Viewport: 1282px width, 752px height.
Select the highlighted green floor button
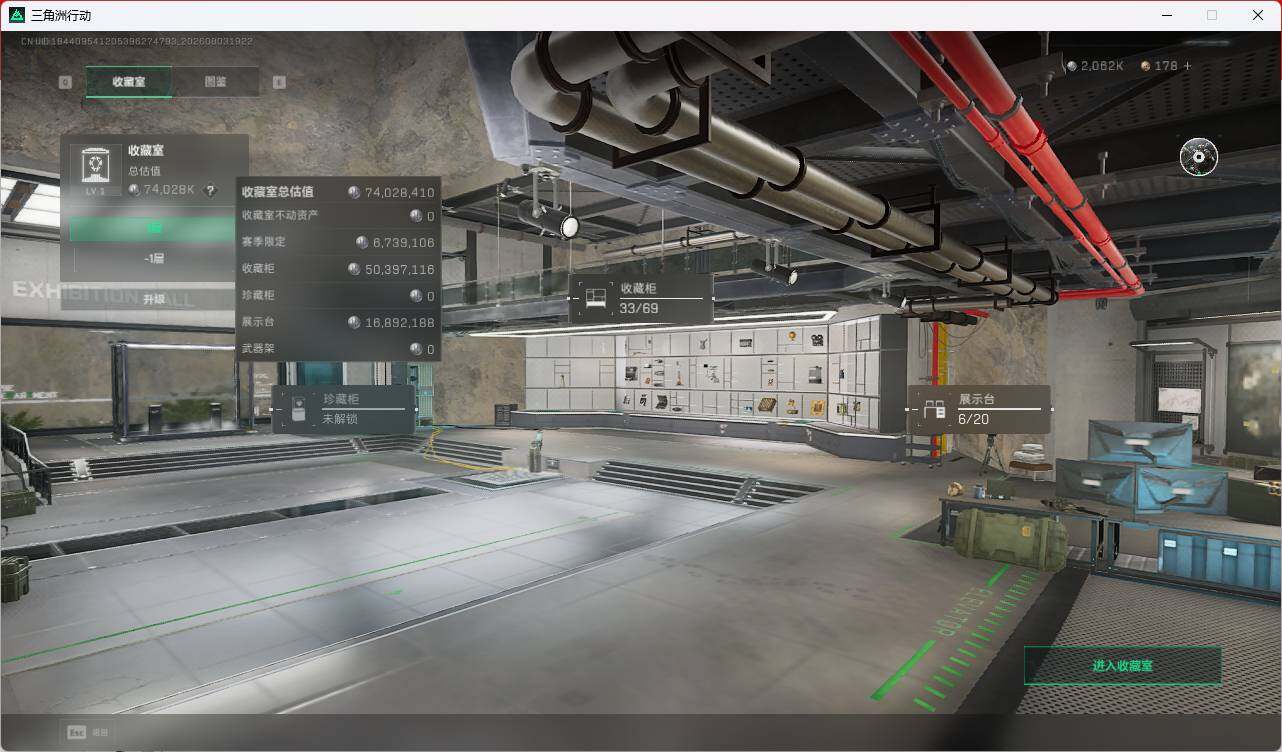tap(154, 229)
